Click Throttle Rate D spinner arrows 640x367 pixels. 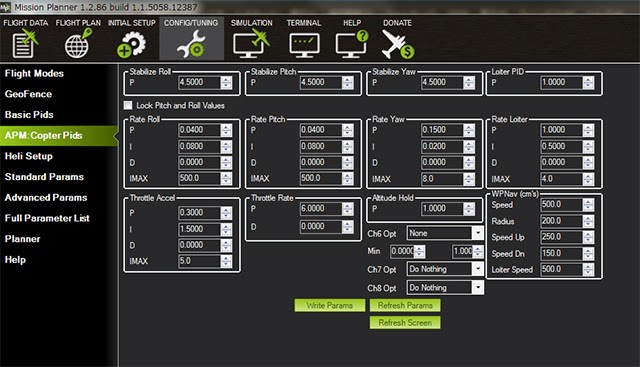[x=347, y=227]
